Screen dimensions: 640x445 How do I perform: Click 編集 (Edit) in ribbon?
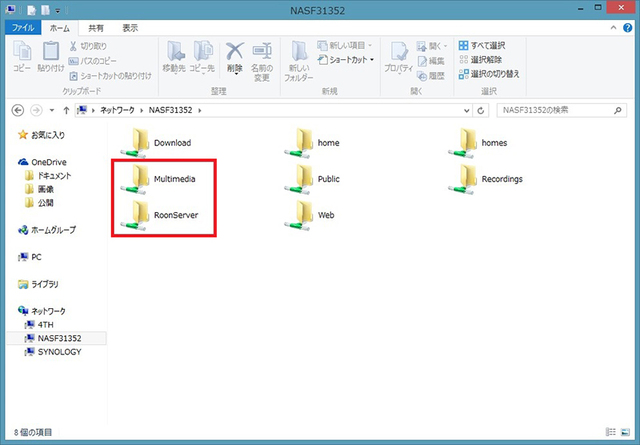coord(431,61)
